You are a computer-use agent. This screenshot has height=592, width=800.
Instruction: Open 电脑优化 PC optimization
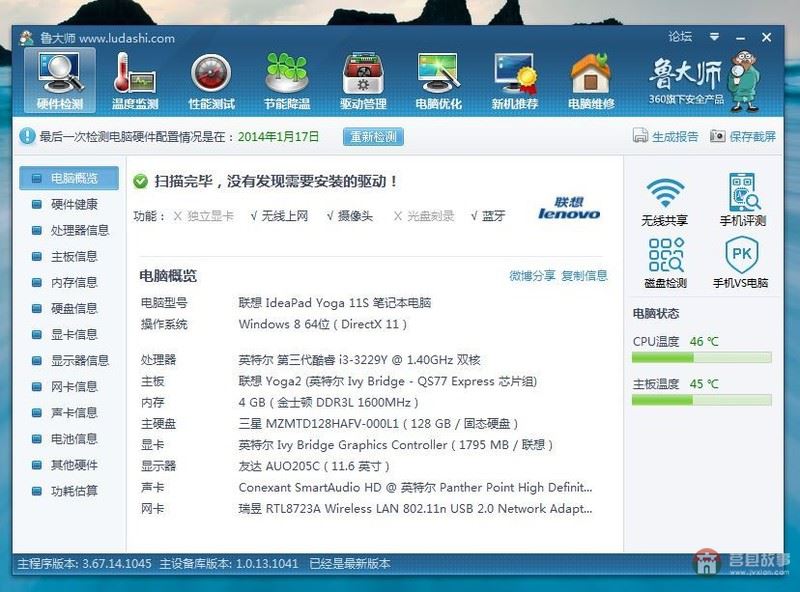click(x=439, y=81)
